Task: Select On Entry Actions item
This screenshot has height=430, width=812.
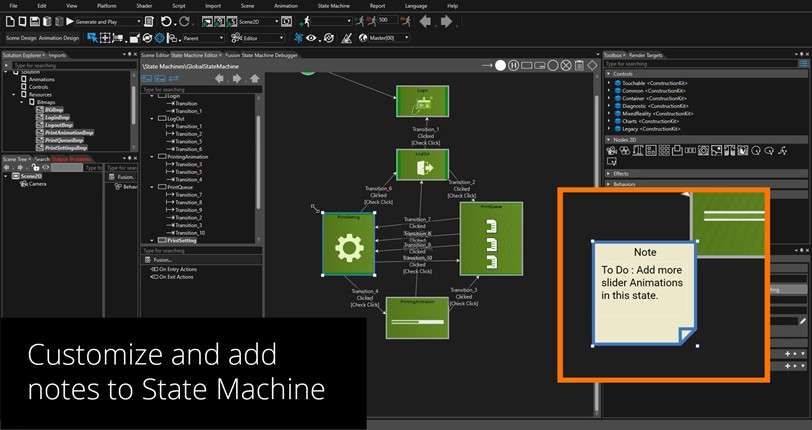Action: click(179, 270)
